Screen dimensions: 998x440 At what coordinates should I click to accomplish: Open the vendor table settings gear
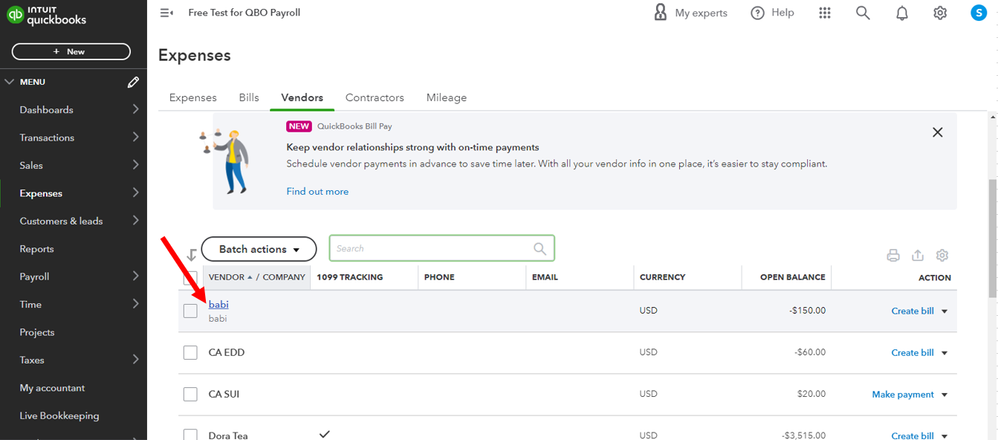942,255
